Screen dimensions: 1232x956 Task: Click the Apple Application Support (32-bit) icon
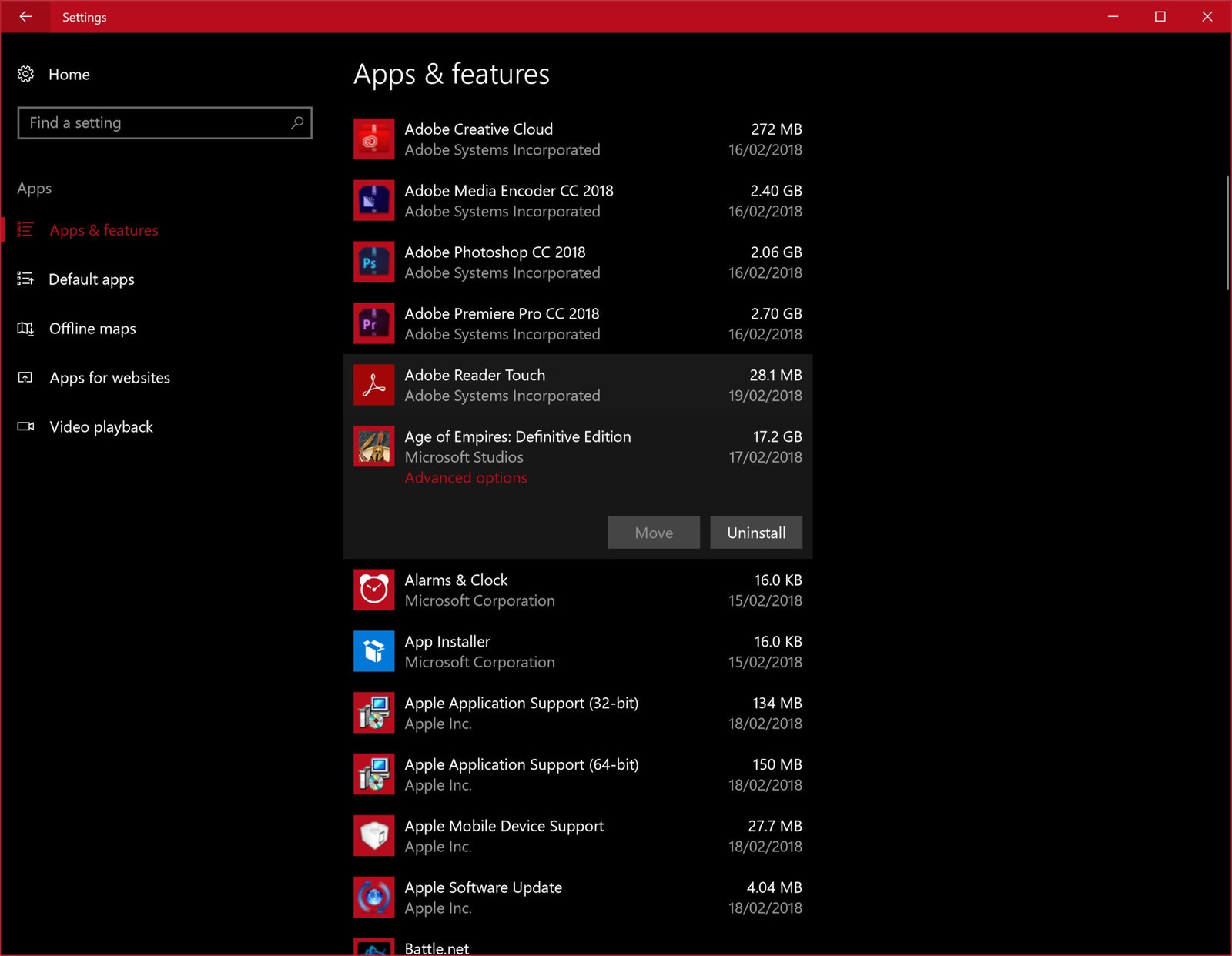click(x=374, y=713)
